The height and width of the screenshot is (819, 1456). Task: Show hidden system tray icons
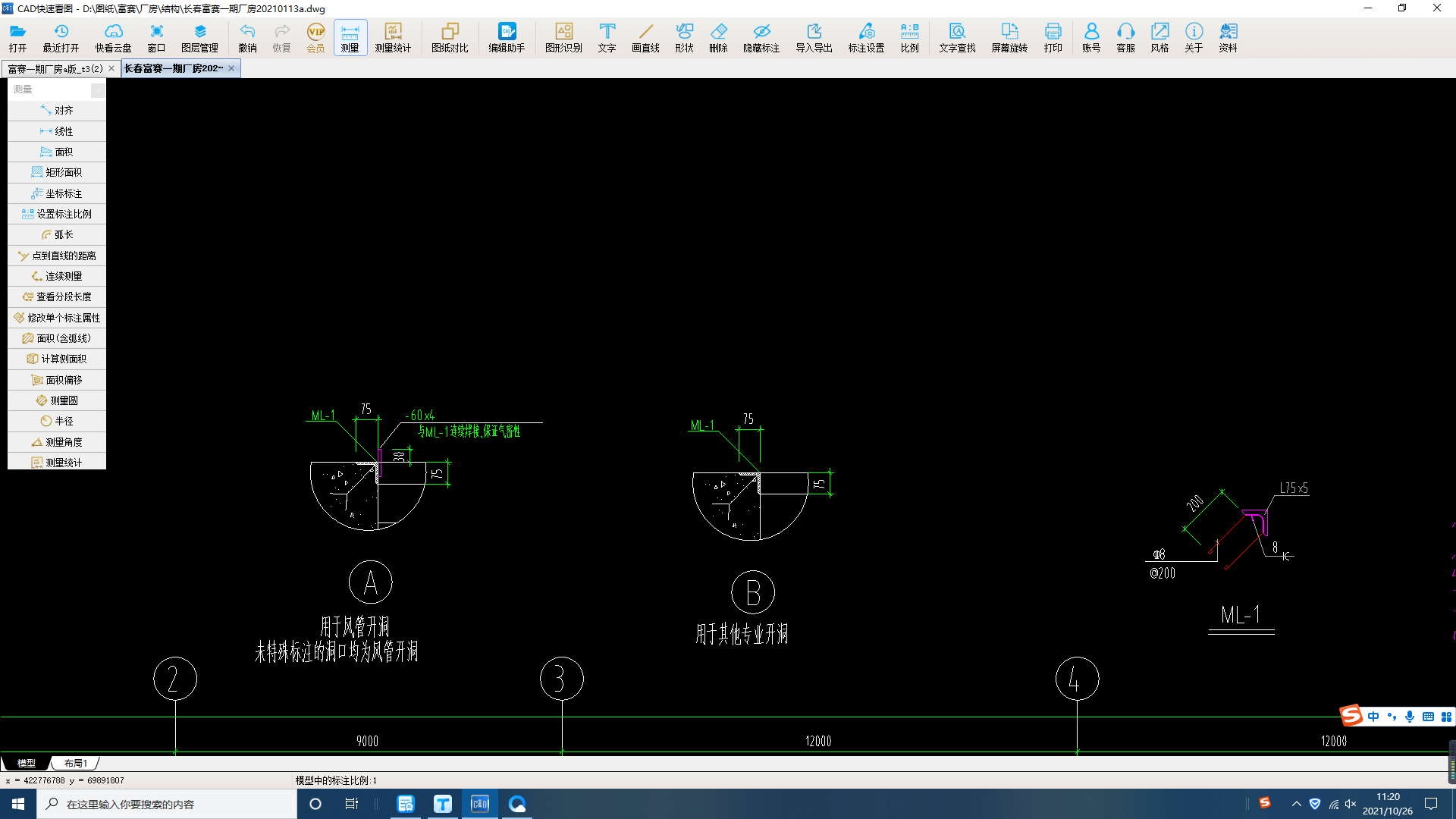[x=1296, y=804]
